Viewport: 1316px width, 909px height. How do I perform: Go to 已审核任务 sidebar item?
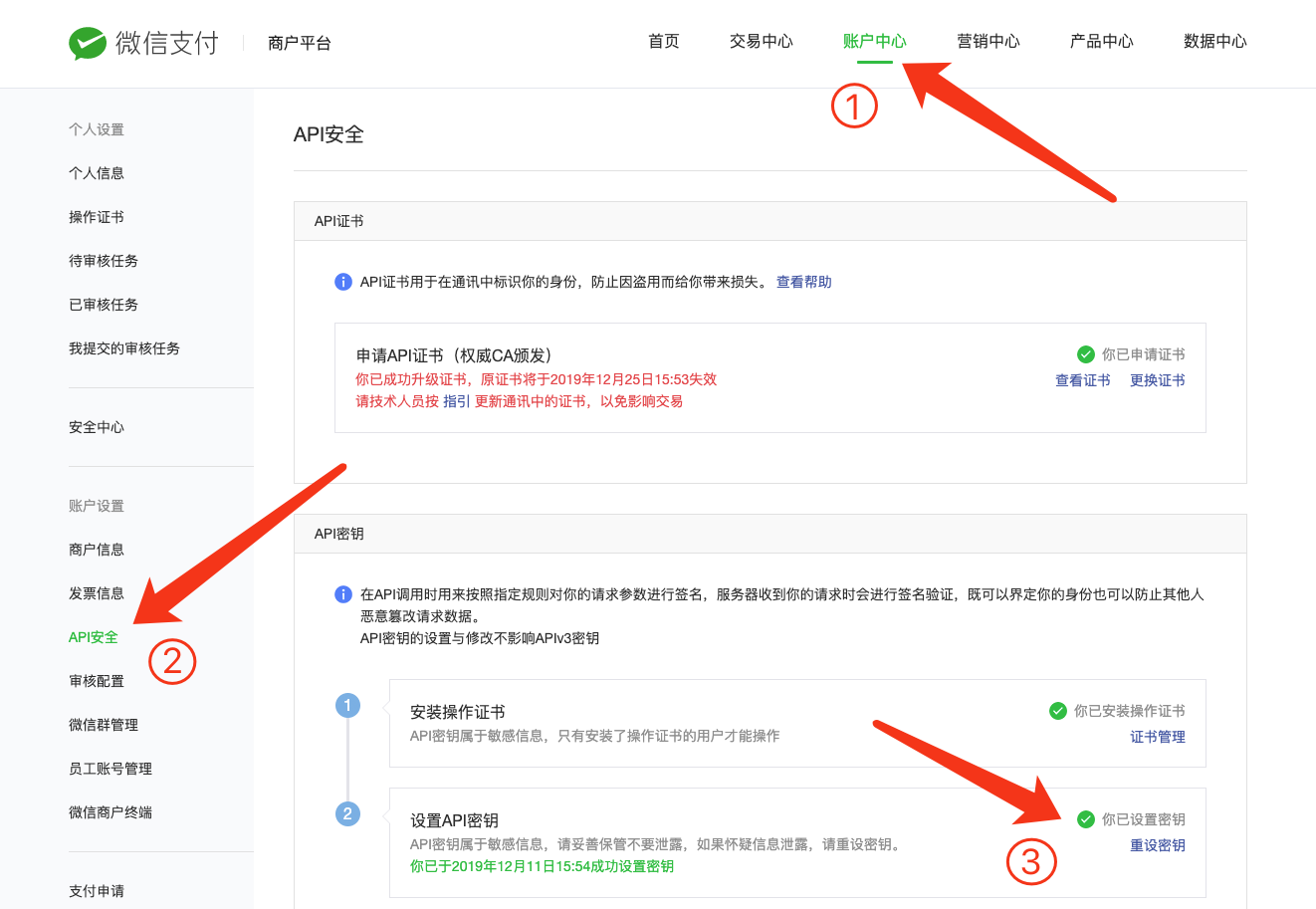coord(104,305)
